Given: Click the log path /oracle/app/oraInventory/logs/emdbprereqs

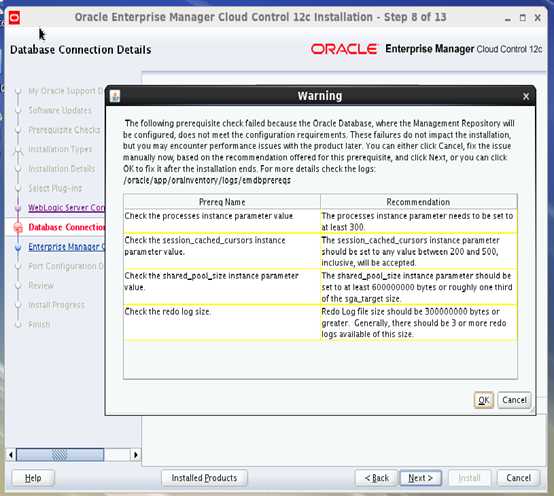Looking at the screenshot, I should (207, 180).
